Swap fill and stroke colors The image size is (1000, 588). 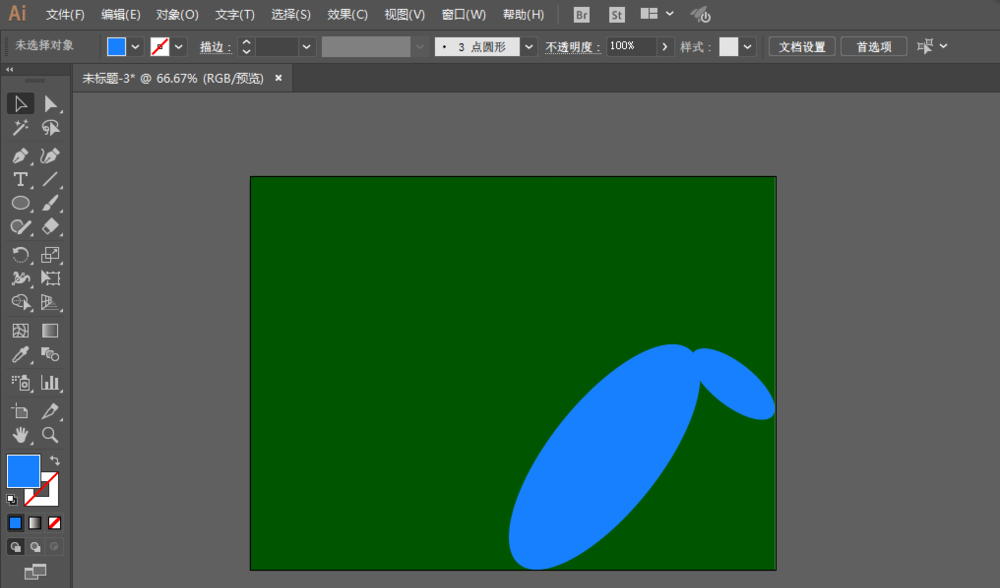point(55,461)
